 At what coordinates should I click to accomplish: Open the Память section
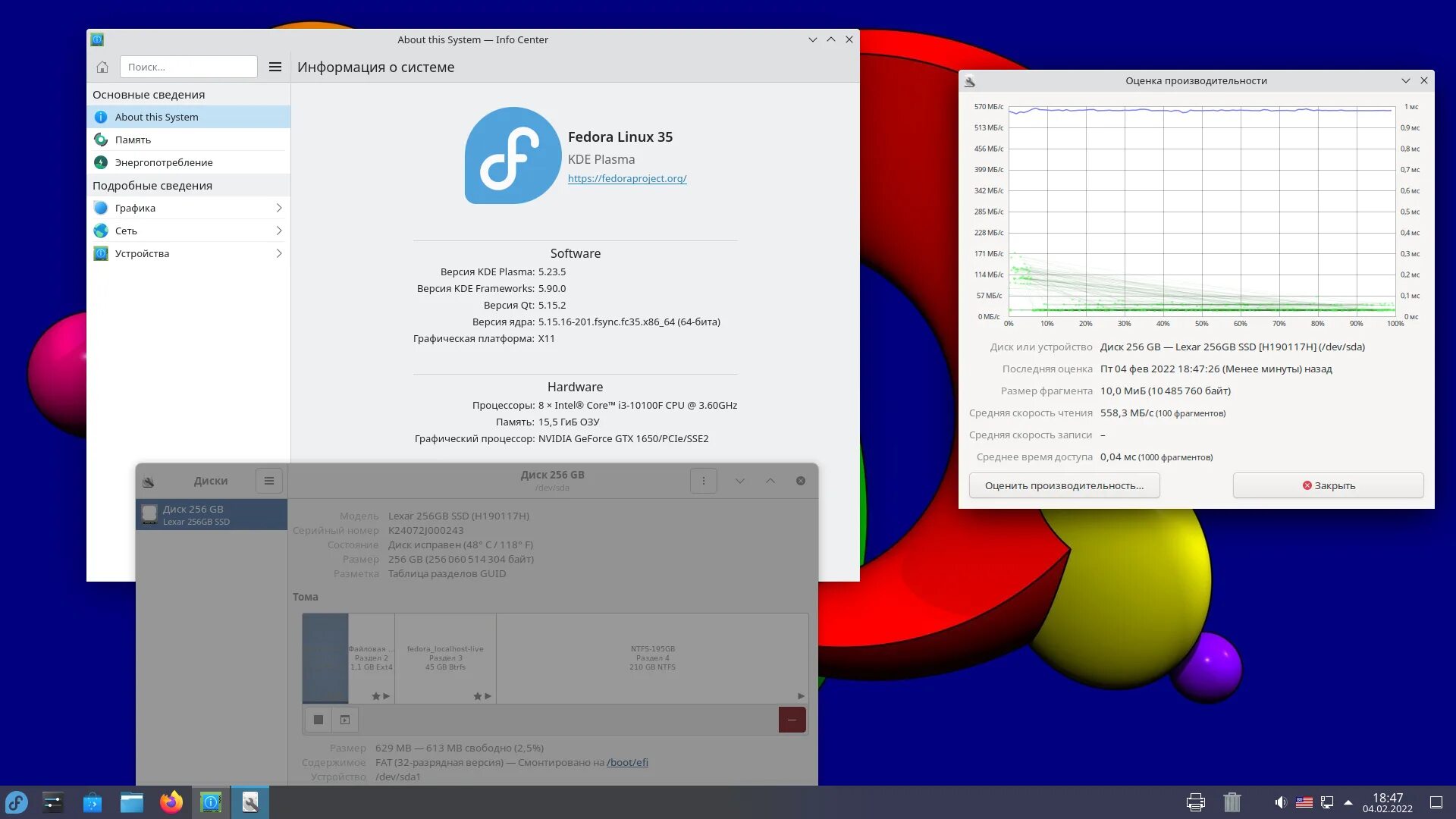pos(188,140)
